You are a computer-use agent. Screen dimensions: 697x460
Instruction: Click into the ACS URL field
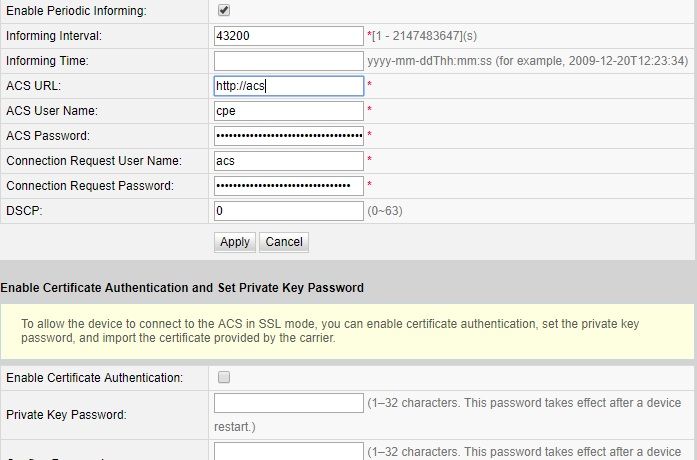point(288,86)
